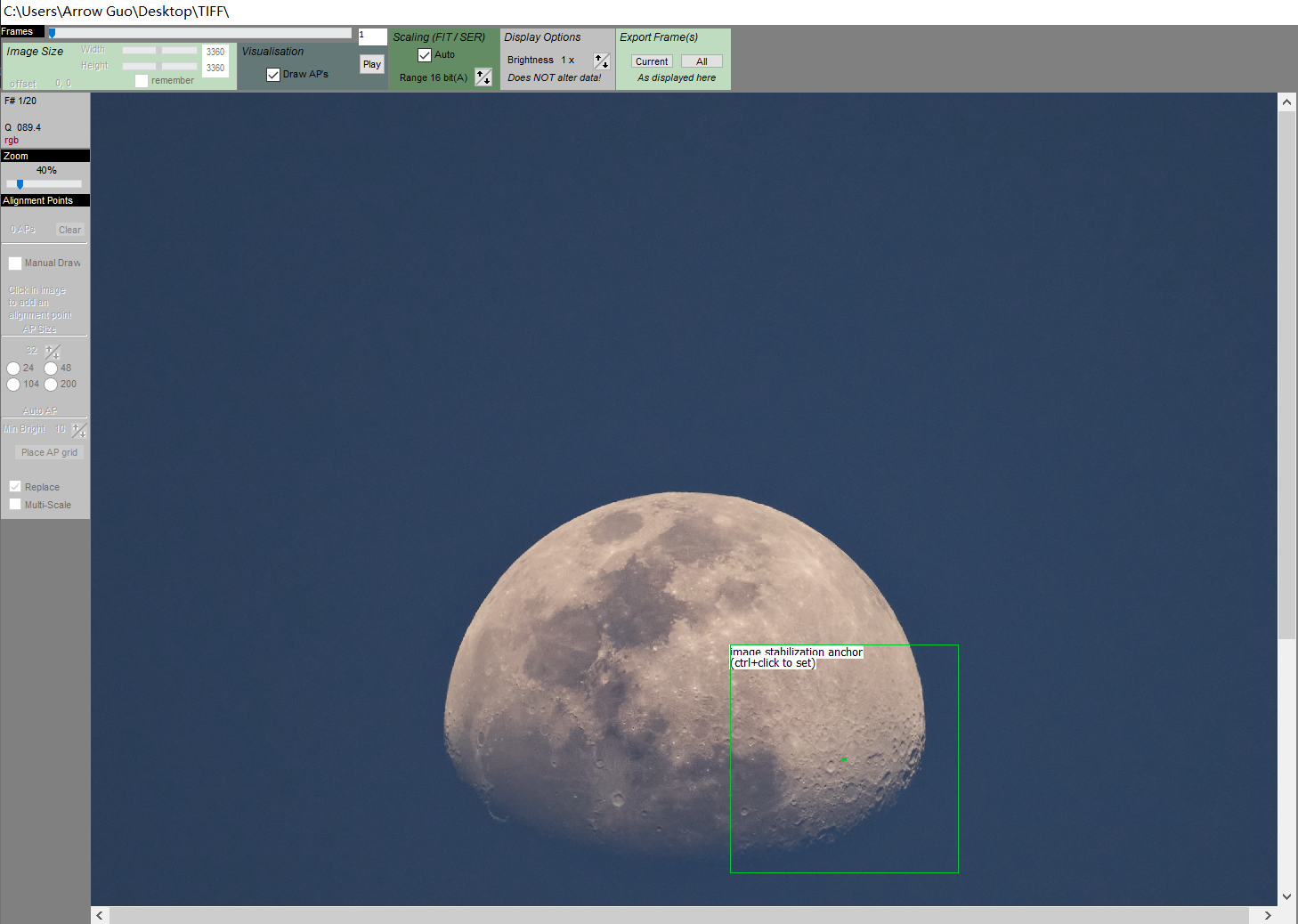1298x924 pixels.
Task: Toggle the Draw AP's checkbox
Action: tap(273, 75)
